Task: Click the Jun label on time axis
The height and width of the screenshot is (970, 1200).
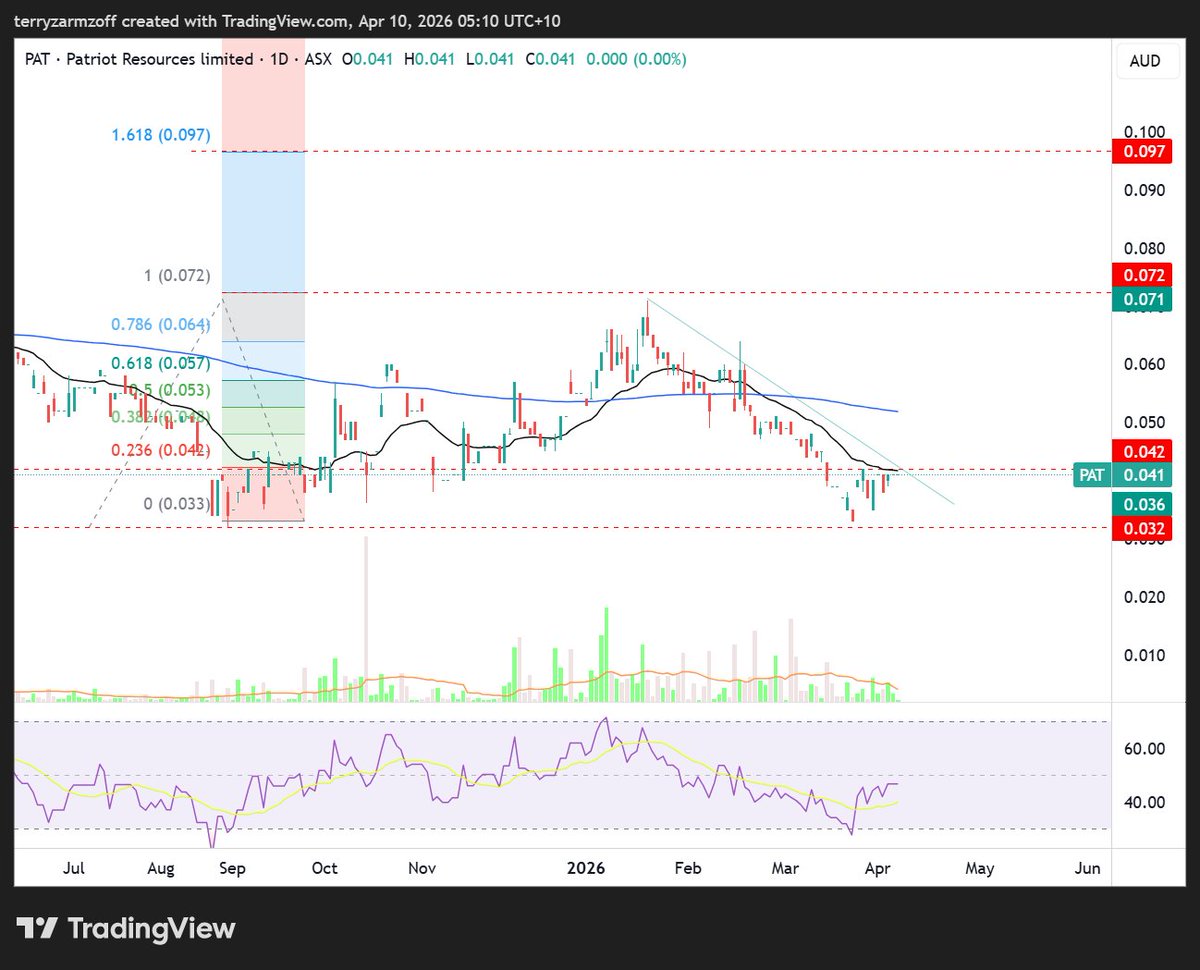Action: [1088, 868]
